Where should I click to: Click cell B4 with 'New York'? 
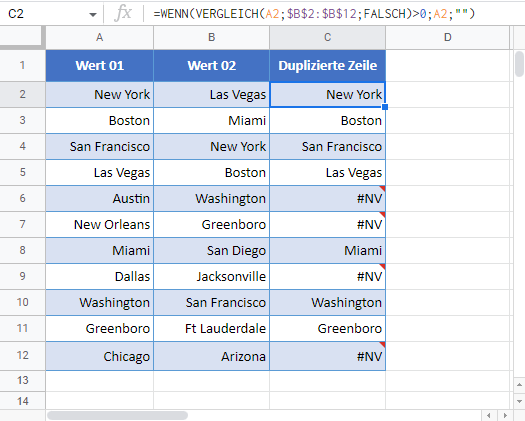[211, 147]
